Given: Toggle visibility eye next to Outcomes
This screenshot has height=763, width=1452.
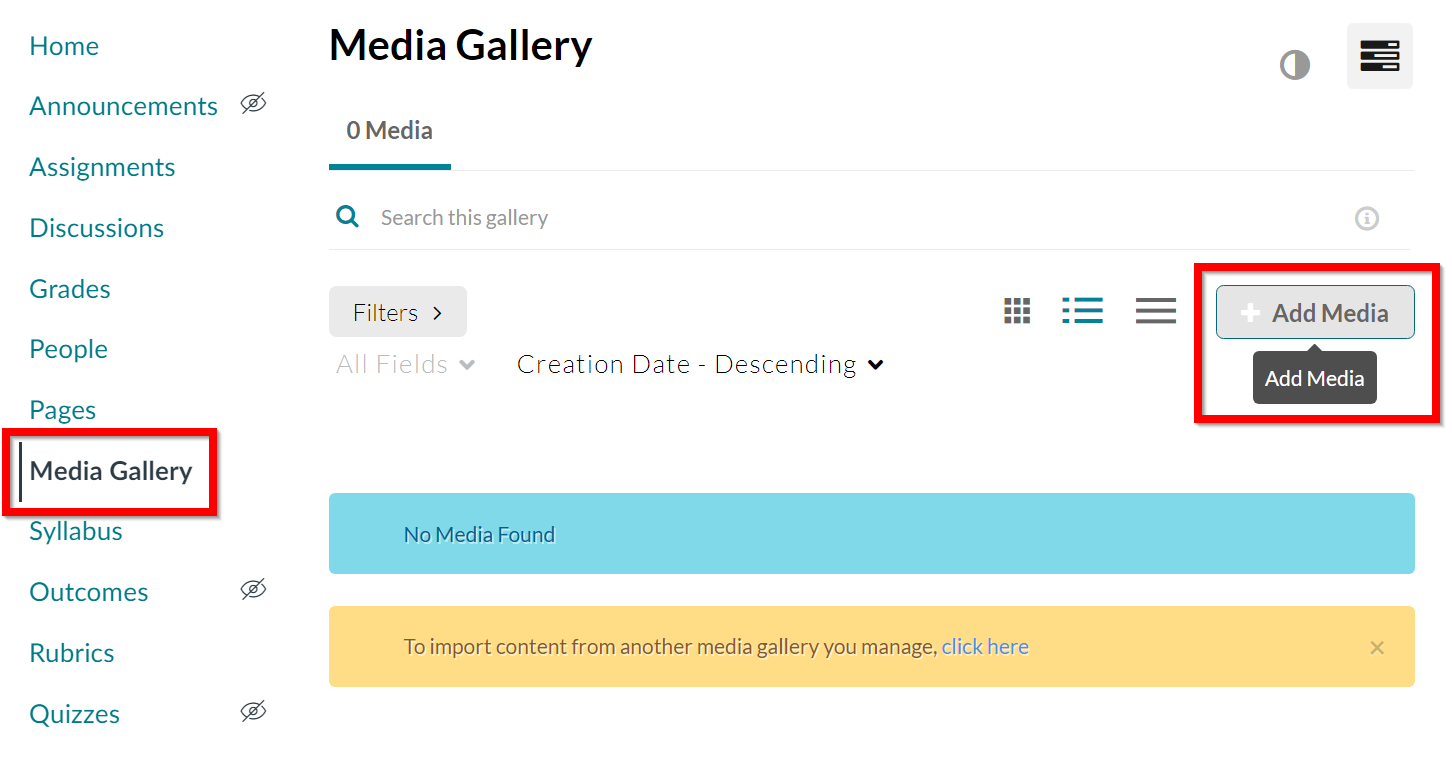Looking at the screenshot, I should (x=254, y=590).
